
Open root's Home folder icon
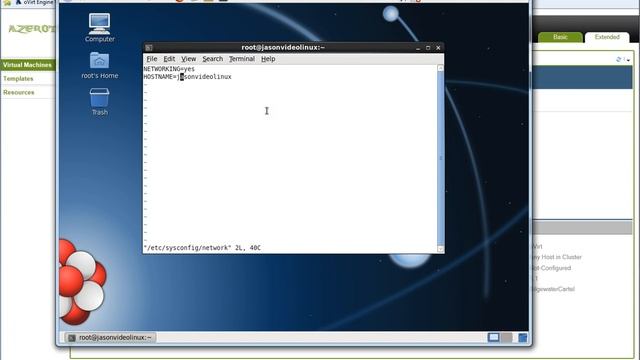(x=100, y=65)
